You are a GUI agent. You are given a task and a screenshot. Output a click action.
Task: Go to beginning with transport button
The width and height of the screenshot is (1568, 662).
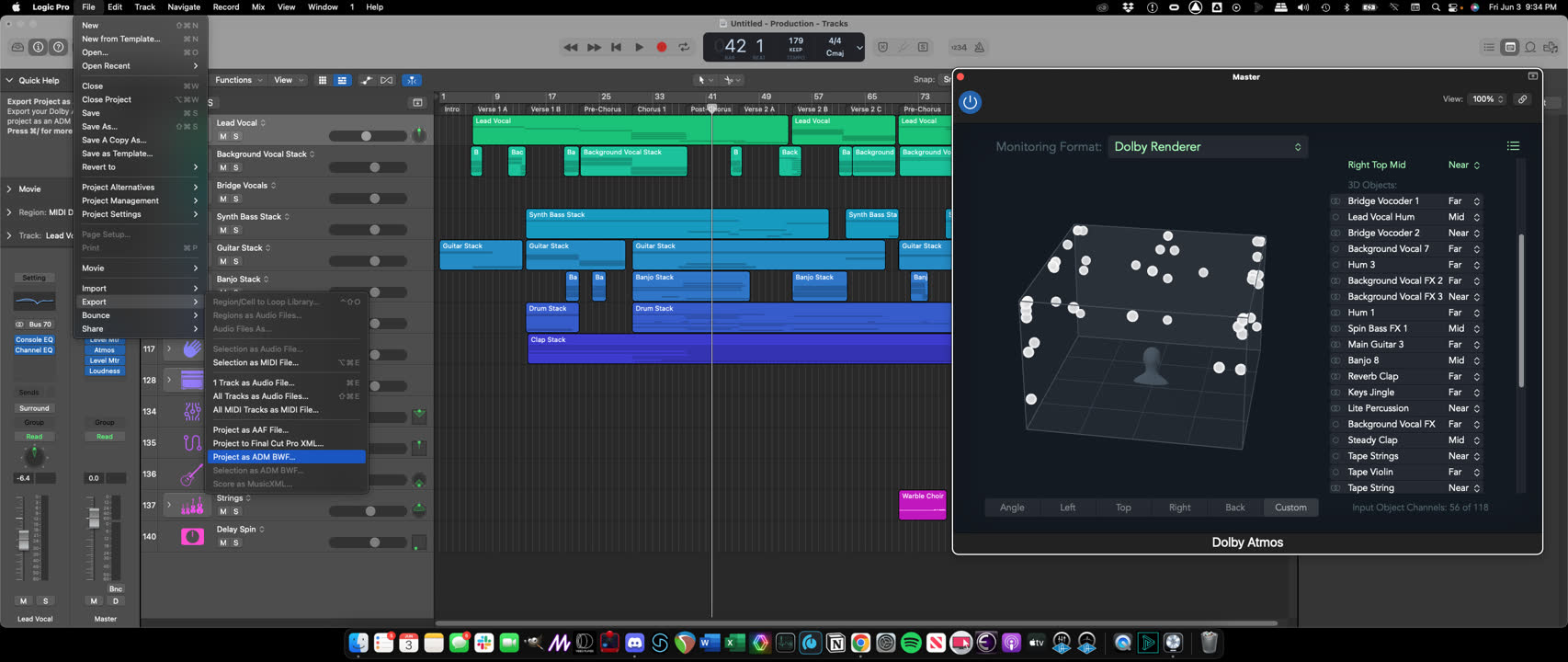(x=617, y=47)
